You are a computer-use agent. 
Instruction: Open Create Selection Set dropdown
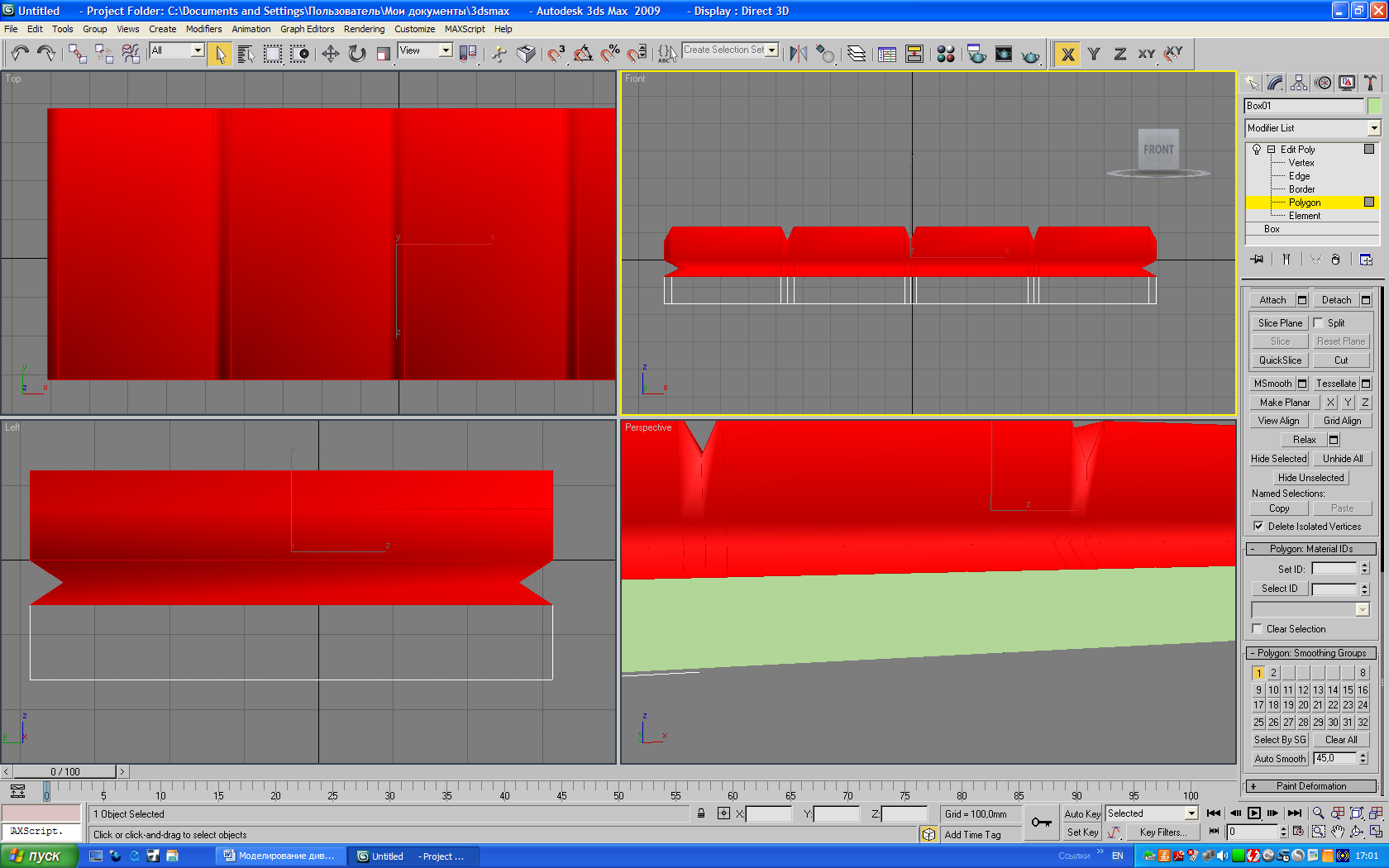pos(771,50)
